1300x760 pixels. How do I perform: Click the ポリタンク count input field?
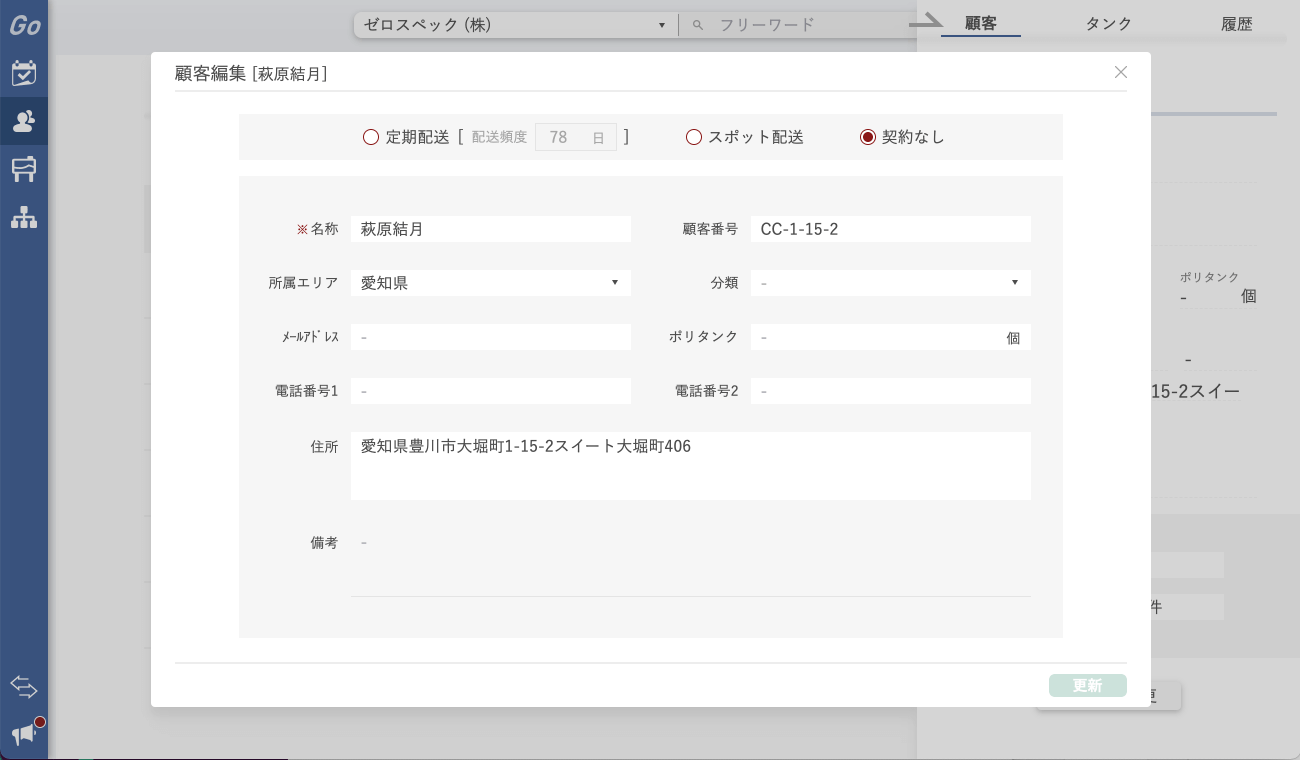pyautogui.click(x=891, y=337)
